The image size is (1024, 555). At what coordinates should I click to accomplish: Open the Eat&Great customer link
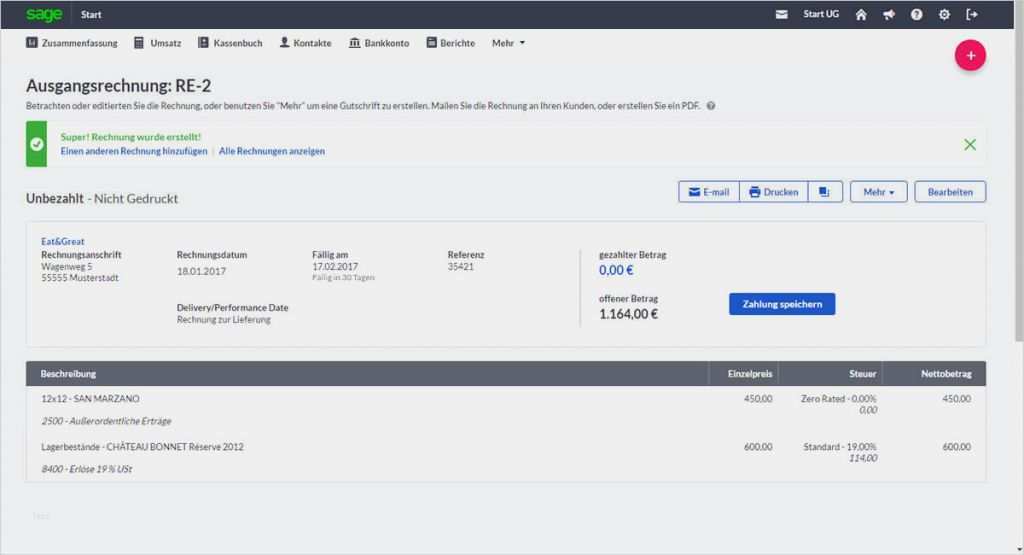click(x=61, y=242)
